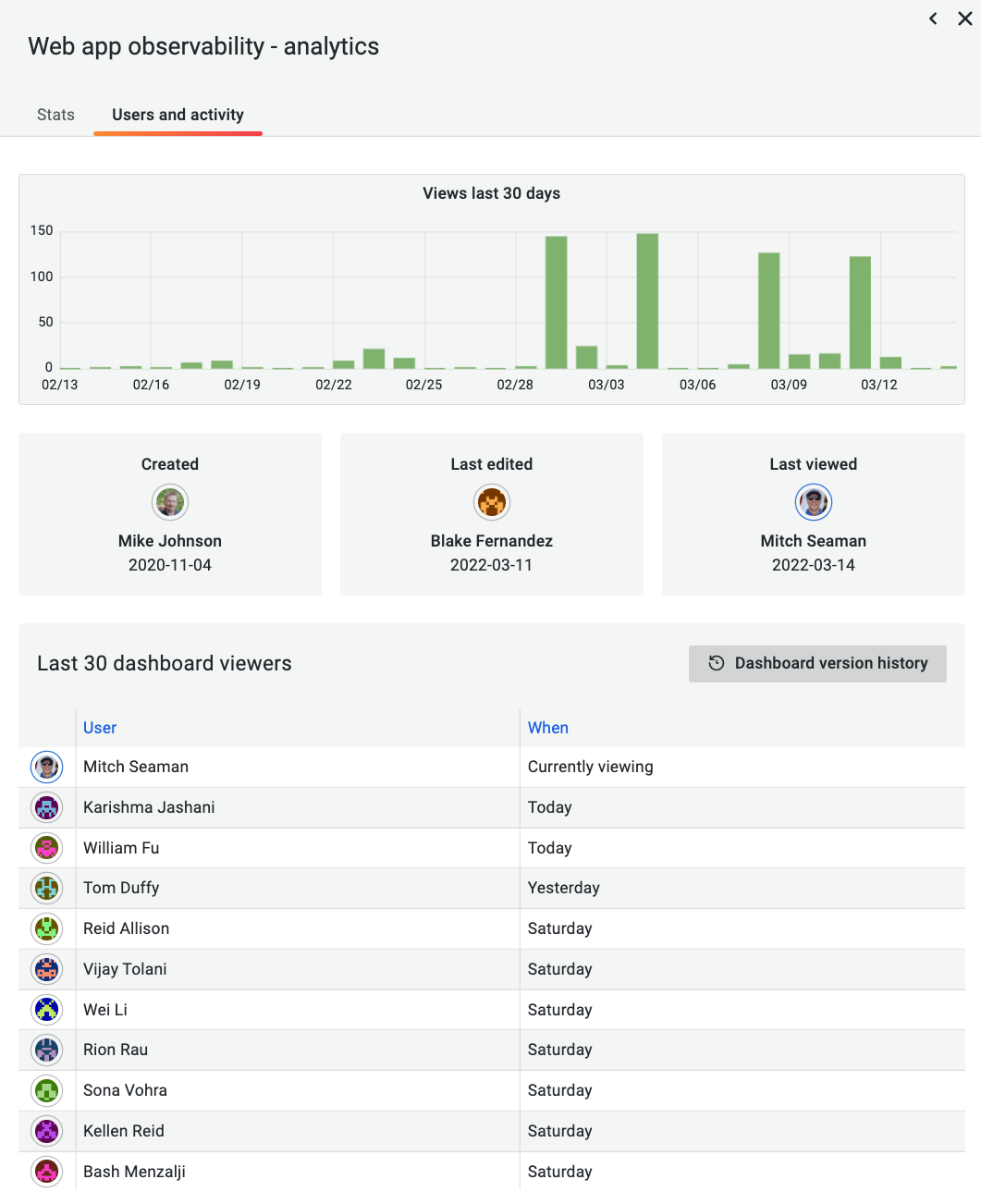Click the back chevron at top right
This screenshot has height=1204, width=981.
[933, 18]
